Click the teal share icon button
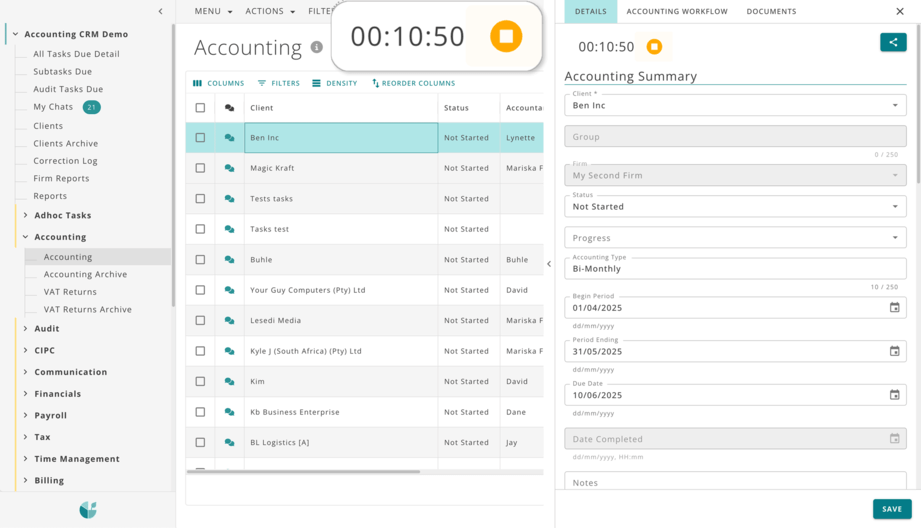The height and width of the screenshot is (528, 921). pyautogui.click(x=893, y=42)
